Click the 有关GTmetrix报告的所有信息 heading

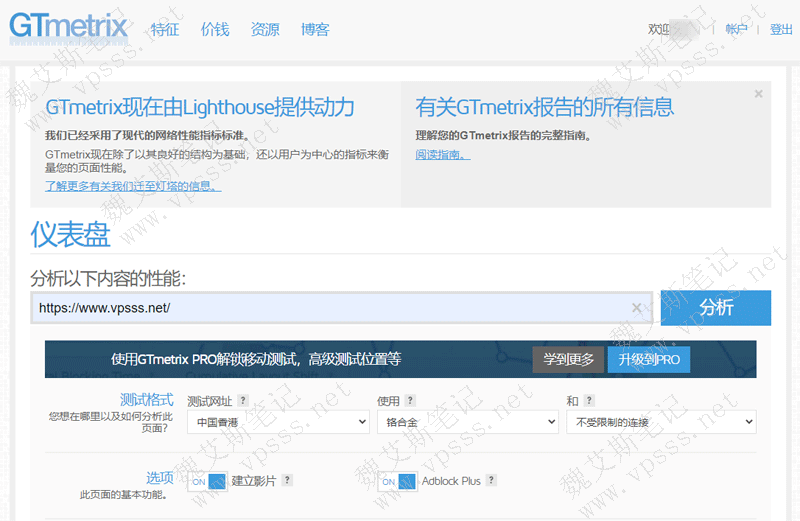tap(544, 107)
